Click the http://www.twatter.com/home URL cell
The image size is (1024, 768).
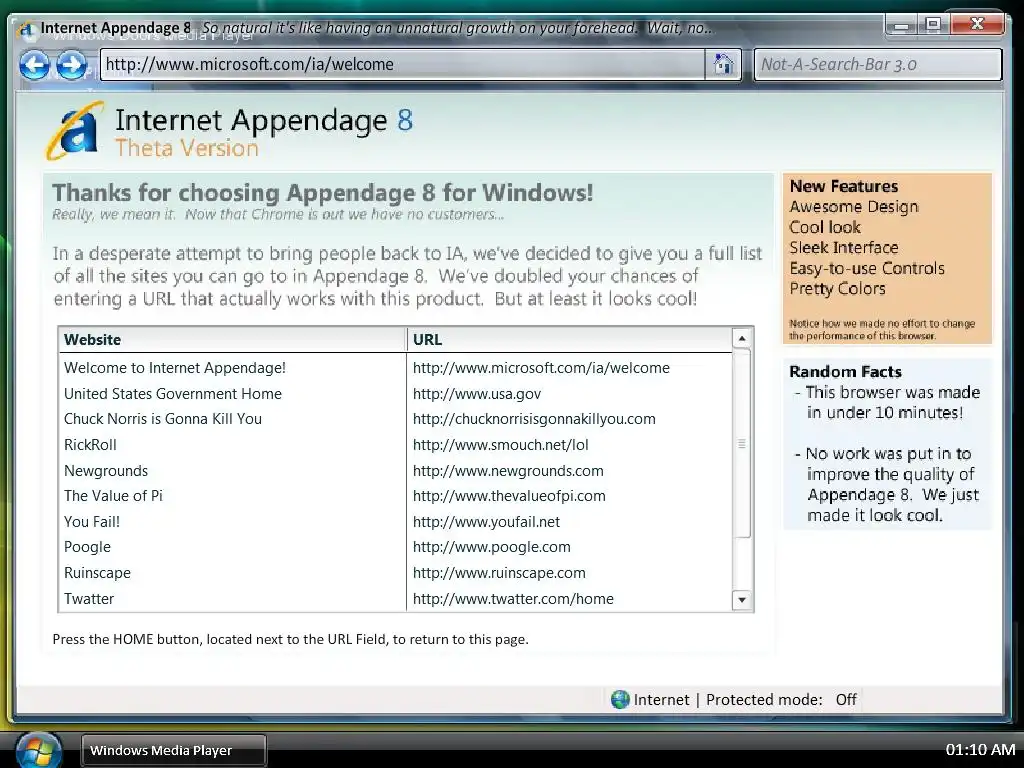coord(513,599)
